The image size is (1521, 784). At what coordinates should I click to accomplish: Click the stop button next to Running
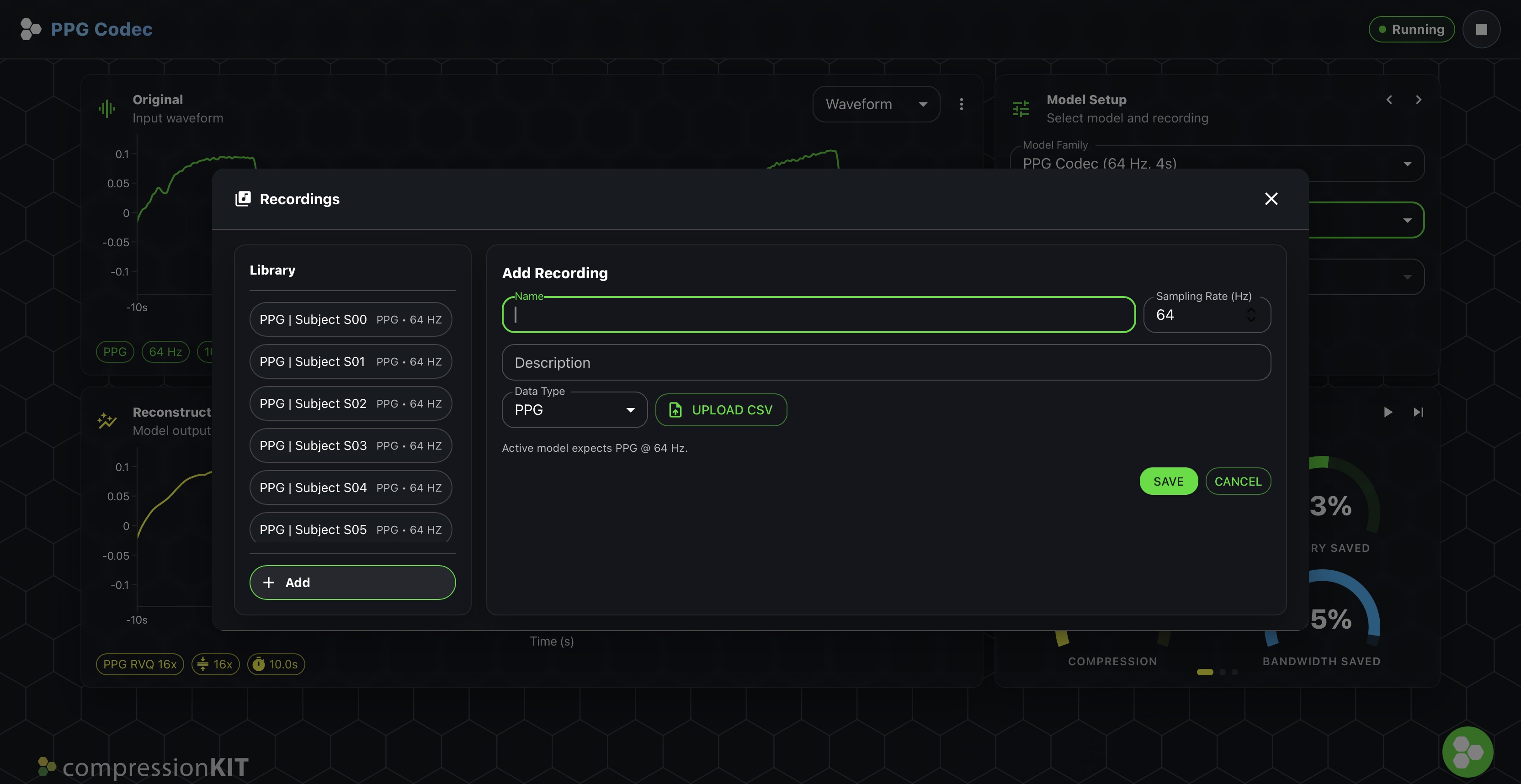tap(1481, 29)
